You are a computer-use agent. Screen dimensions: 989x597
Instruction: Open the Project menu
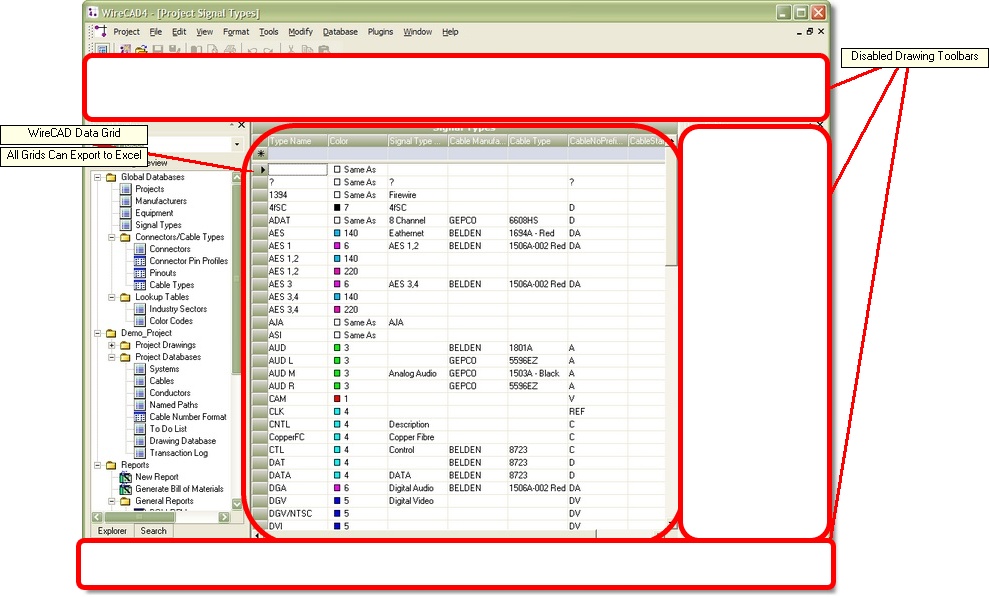coord(126,32)
